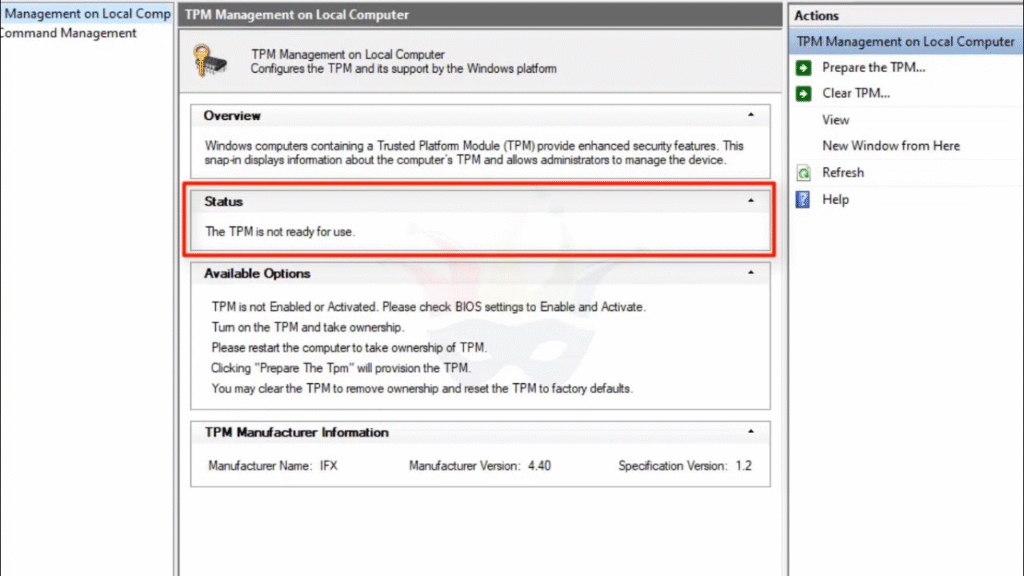Click the Clear TPM green arrow icon

803,93
